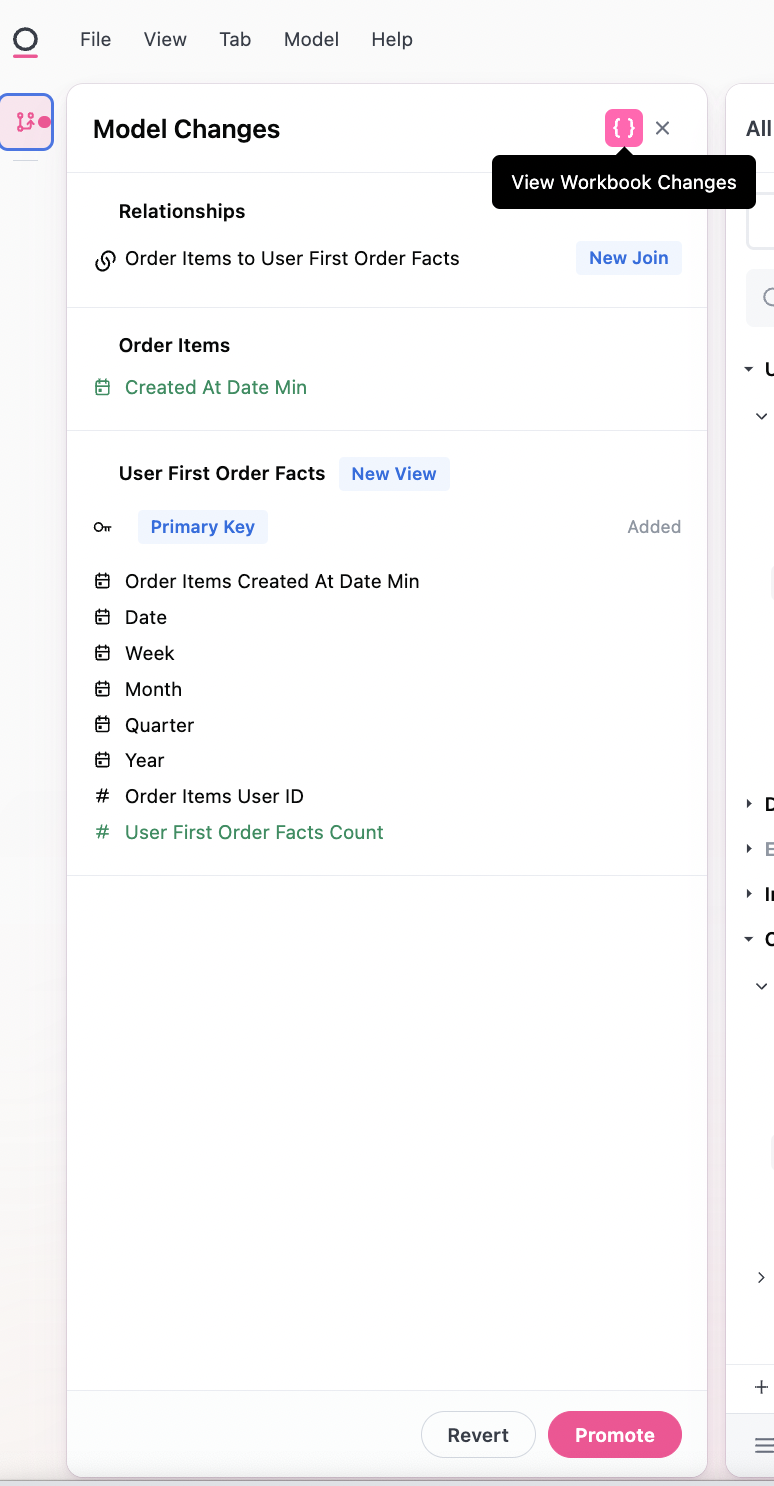Click the New Join badge

(x=628, y=258)
